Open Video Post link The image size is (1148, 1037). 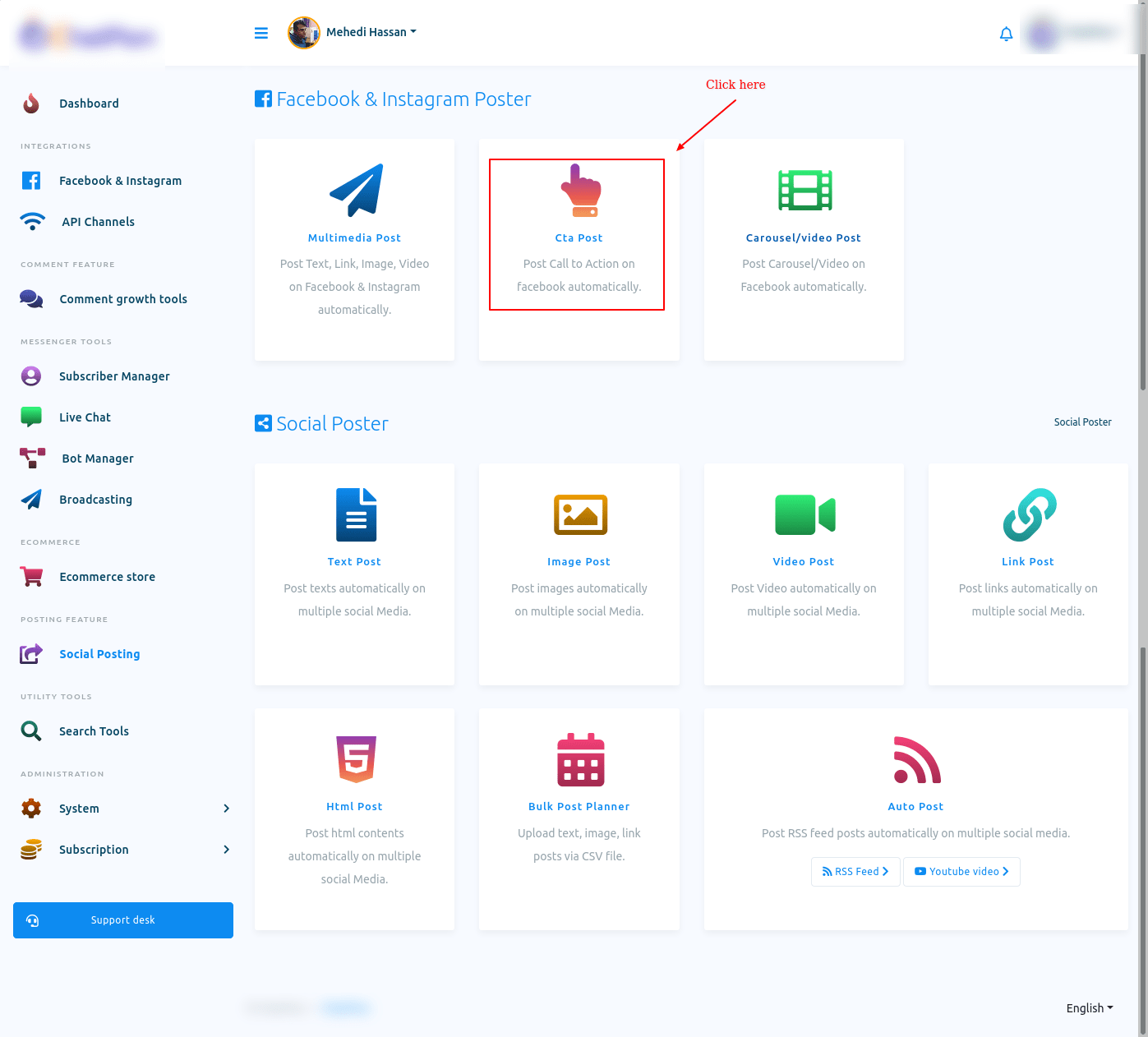tap(804, 562)
